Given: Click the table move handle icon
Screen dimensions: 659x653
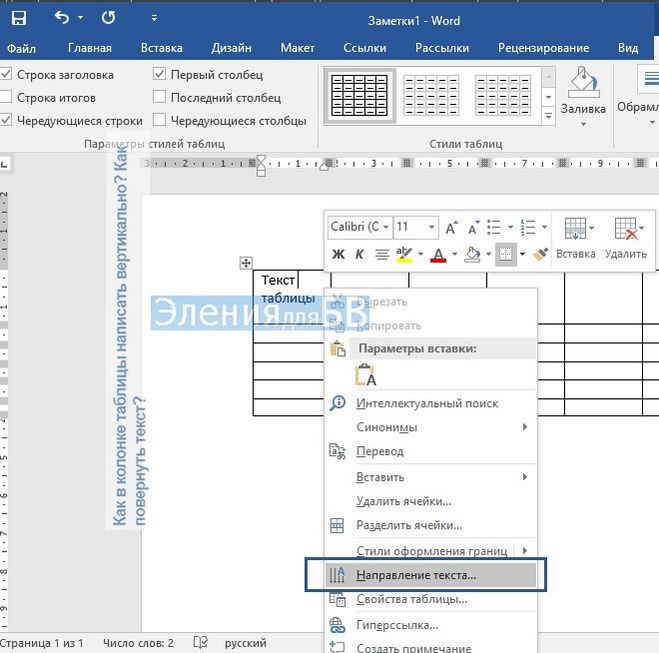Looking at the screenshot, I should click(x=246, y=263).
